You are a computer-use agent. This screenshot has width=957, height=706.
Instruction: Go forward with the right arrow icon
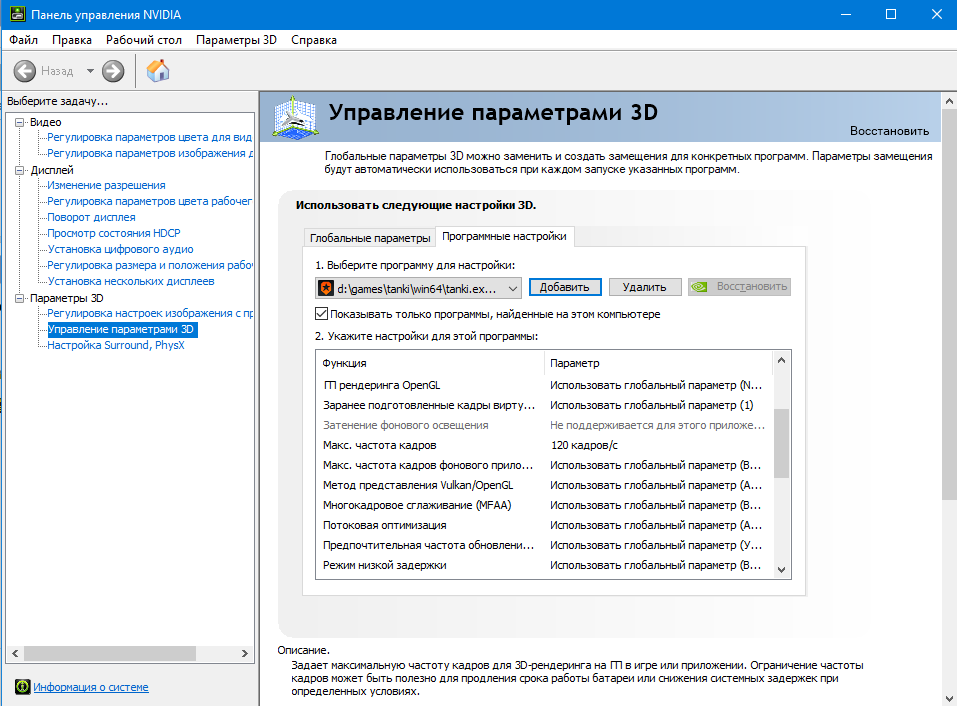point(113,71)
